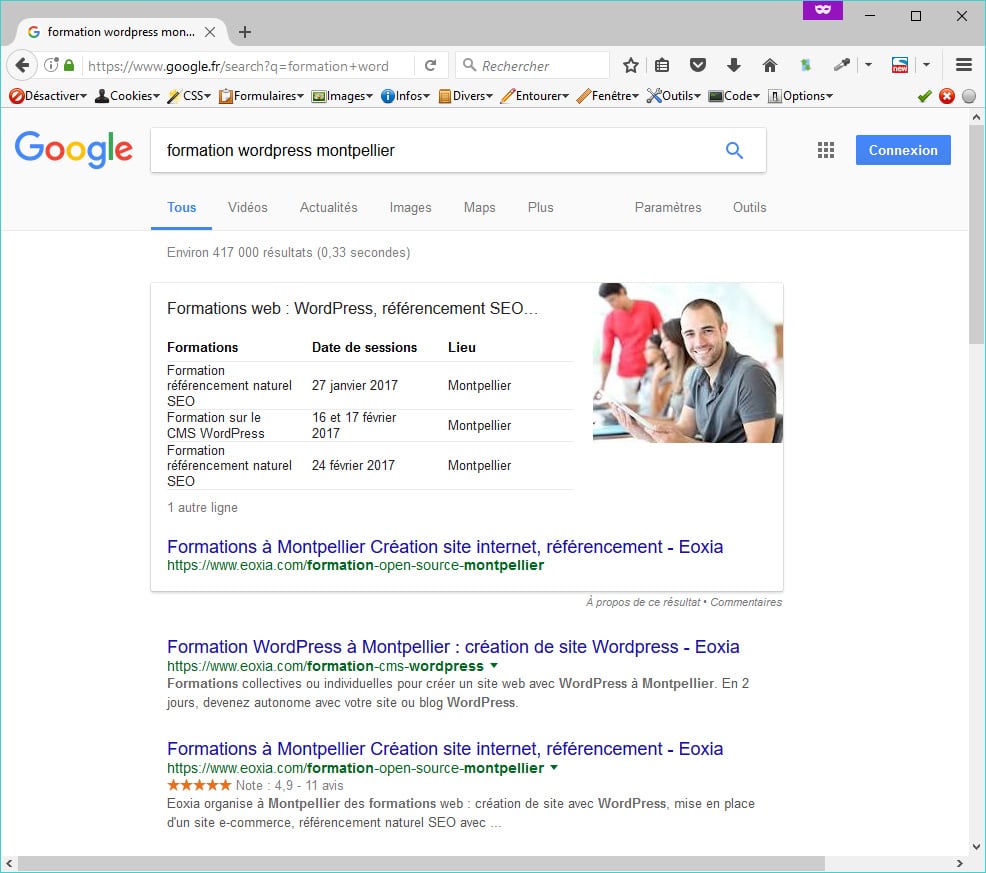This screenshot has width=986, height=873.
Task: Open the Plus search menu
Action: tap(540, 208)
